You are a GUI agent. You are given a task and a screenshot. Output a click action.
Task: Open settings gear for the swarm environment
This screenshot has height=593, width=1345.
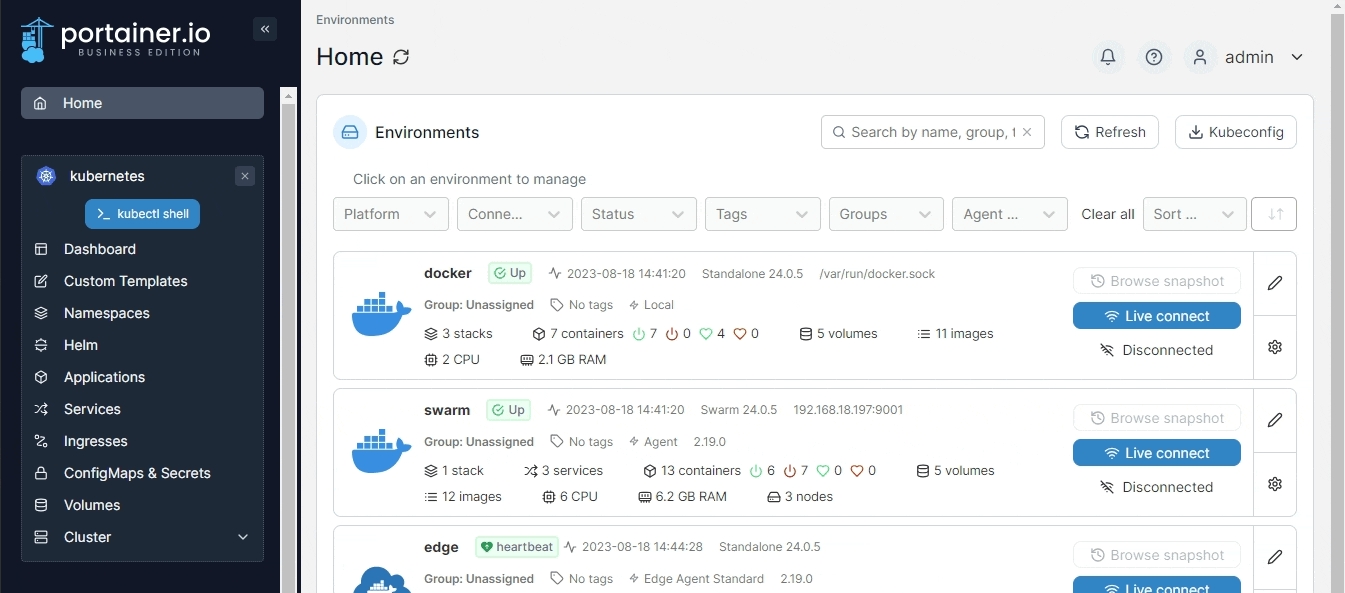coord(1274,484)
